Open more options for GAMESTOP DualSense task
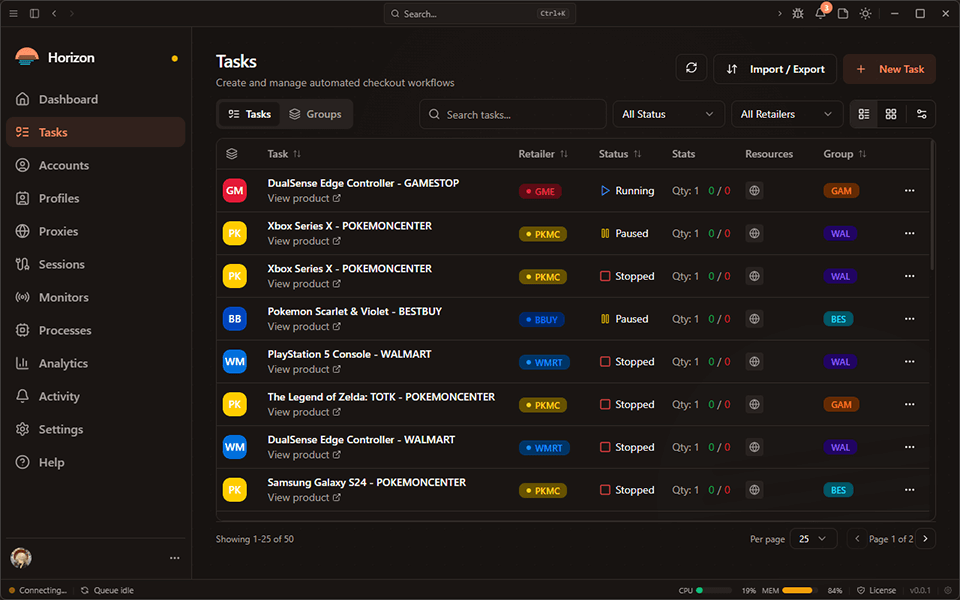 click(x=910, y=190)
